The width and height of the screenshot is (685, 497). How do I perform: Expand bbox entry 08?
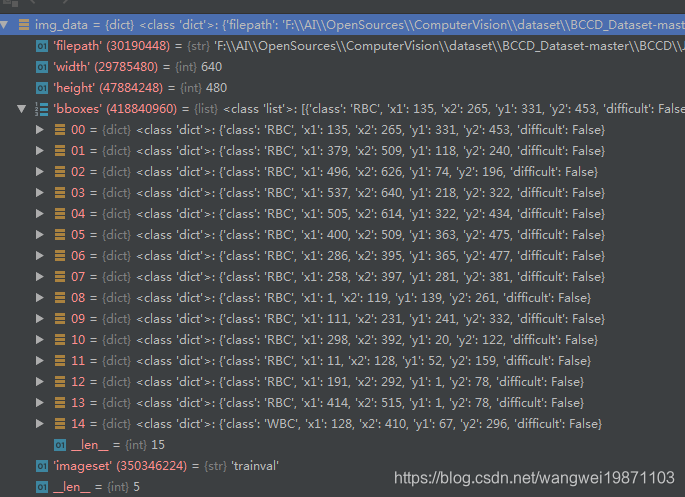pos(40,297)
